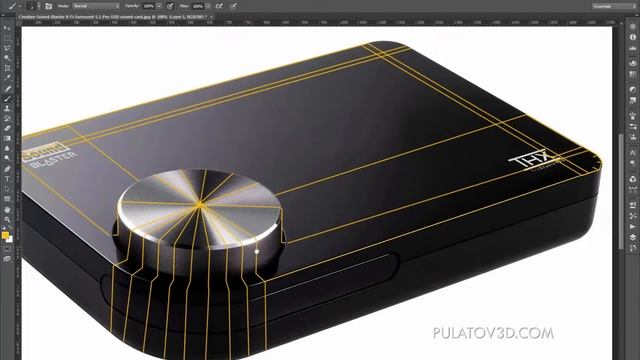Open the Flow slider arrow

[208, 6]
